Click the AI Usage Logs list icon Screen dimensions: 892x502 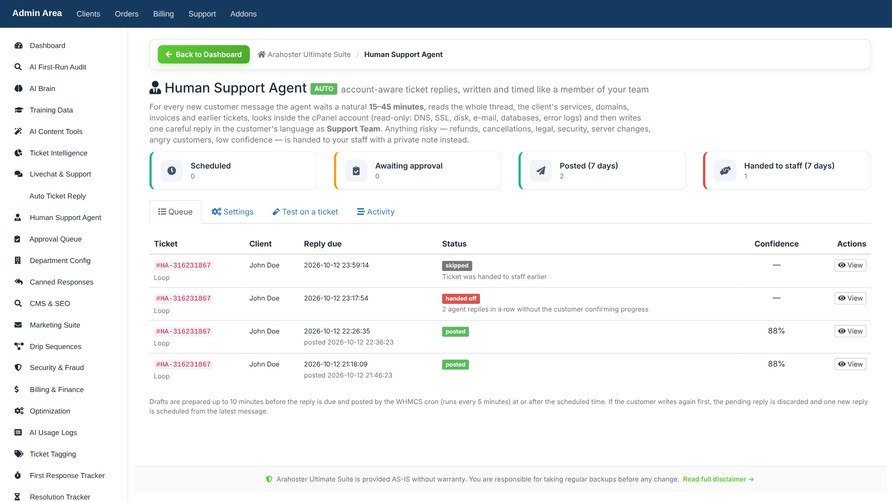point(18,433)
